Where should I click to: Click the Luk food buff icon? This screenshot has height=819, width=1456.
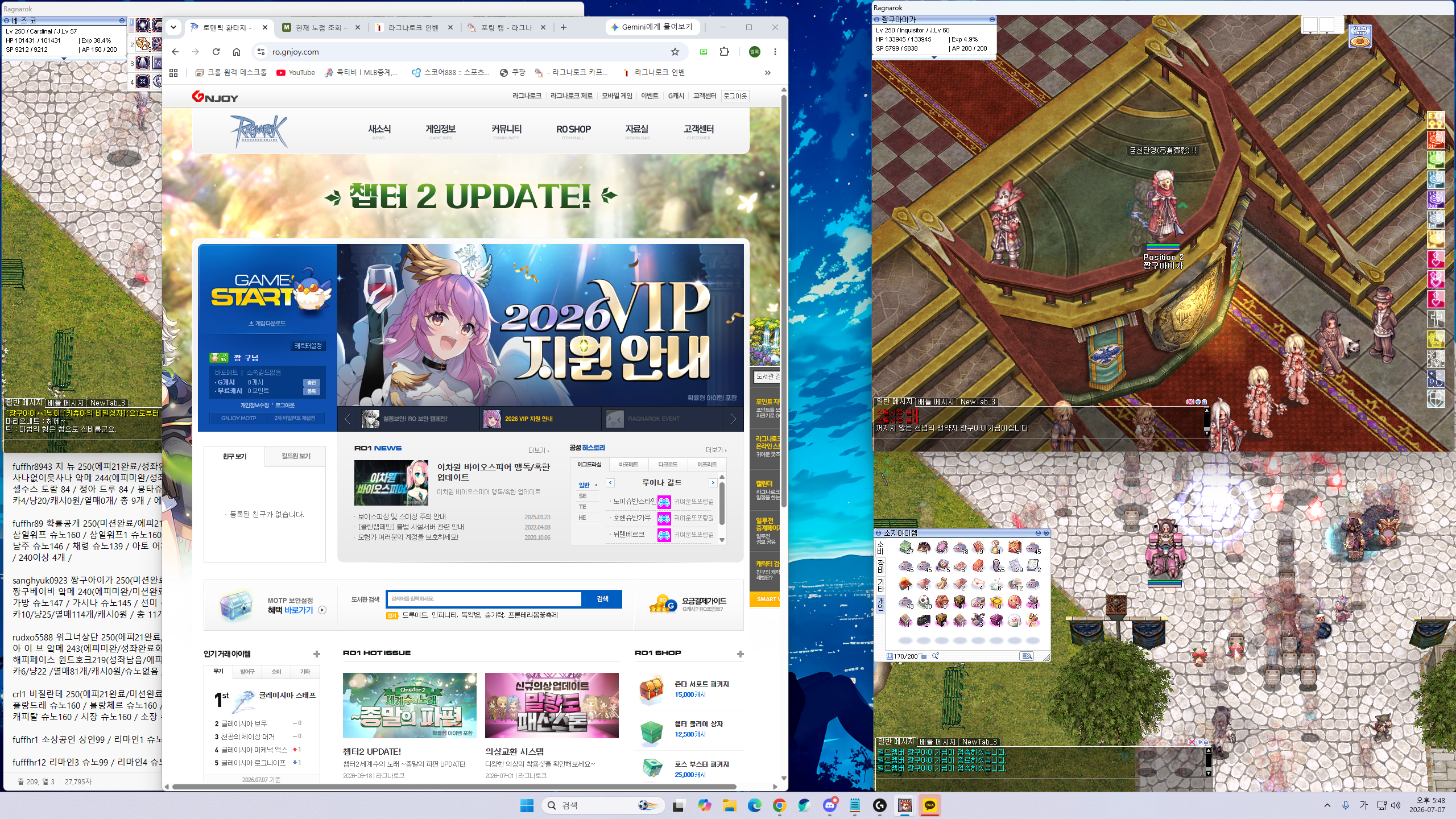[1436, 239]
